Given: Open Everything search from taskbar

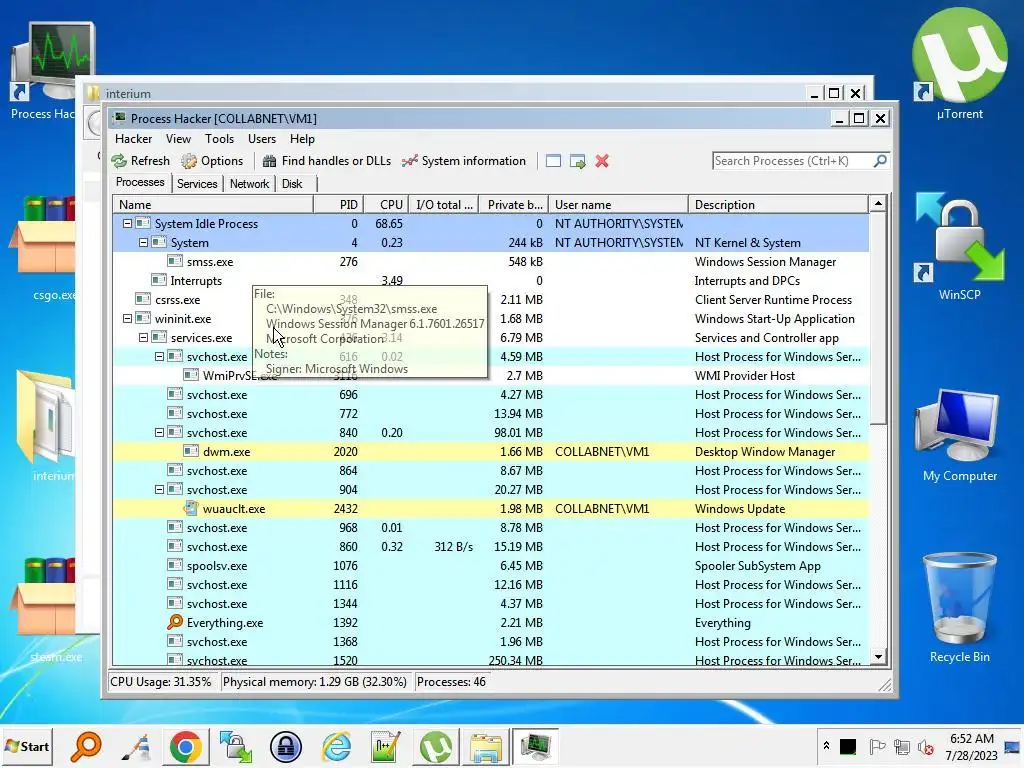Looking at the screenshot, I should (86, 746).
